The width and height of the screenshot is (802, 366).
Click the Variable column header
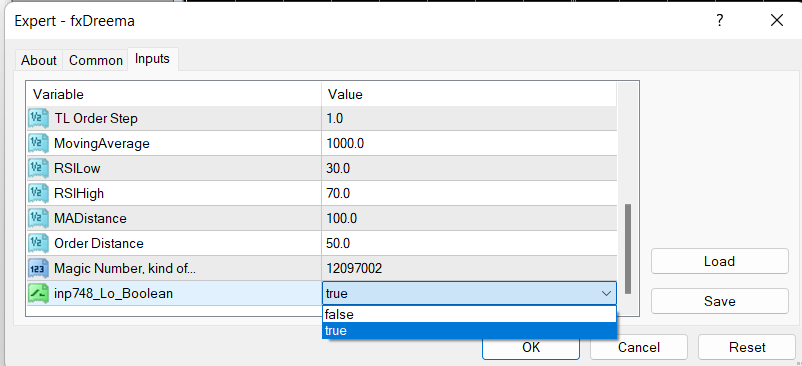point(174,95)
